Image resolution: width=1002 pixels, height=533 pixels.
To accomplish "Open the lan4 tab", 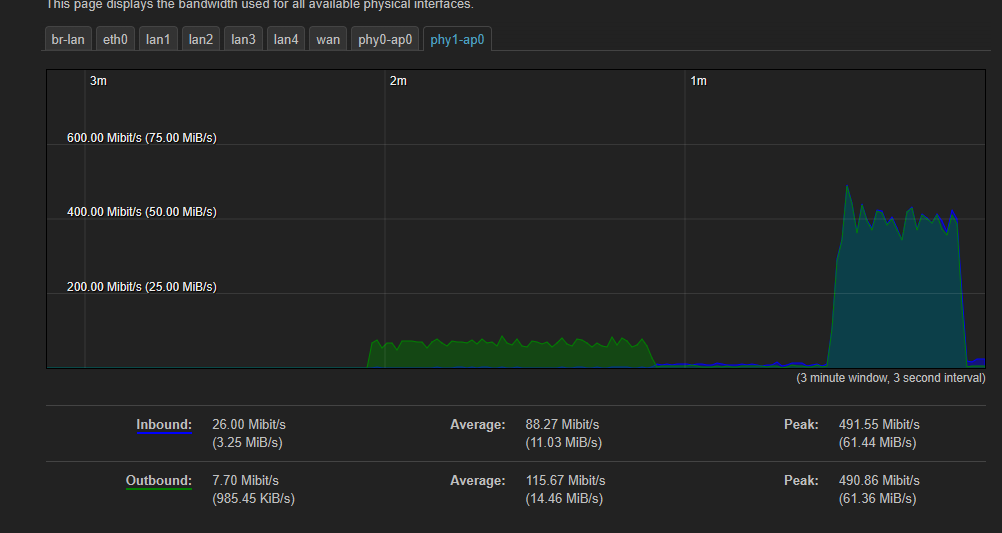I will (286, 39).
